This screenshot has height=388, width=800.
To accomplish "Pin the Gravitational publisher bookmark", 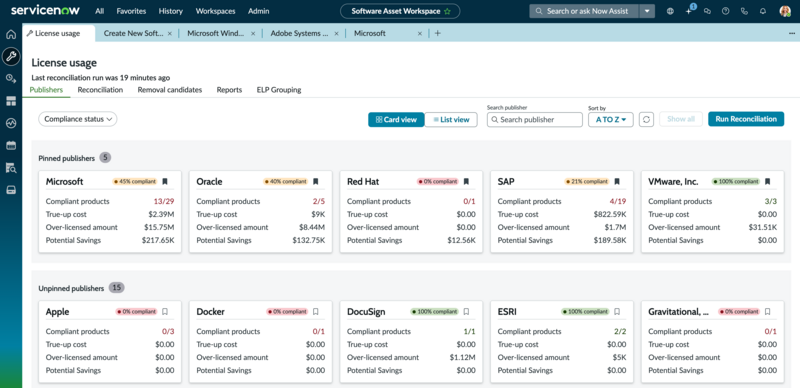I will coord(767,311).
